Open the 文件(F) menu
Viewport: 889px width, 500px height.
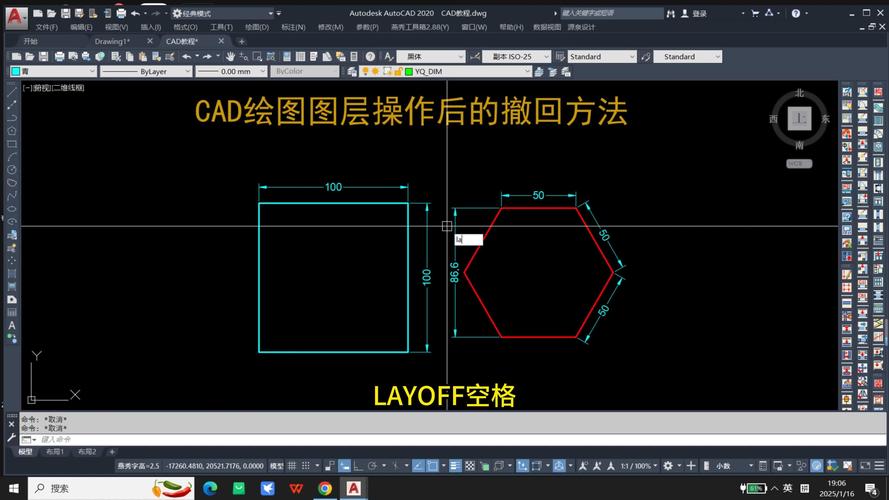click(46, 27)
